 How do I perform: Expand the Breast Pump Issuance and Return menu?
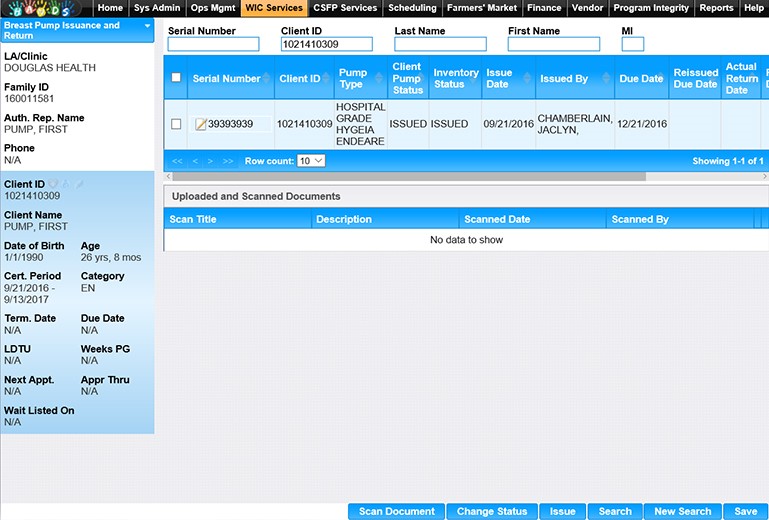(x=148, y=24)
